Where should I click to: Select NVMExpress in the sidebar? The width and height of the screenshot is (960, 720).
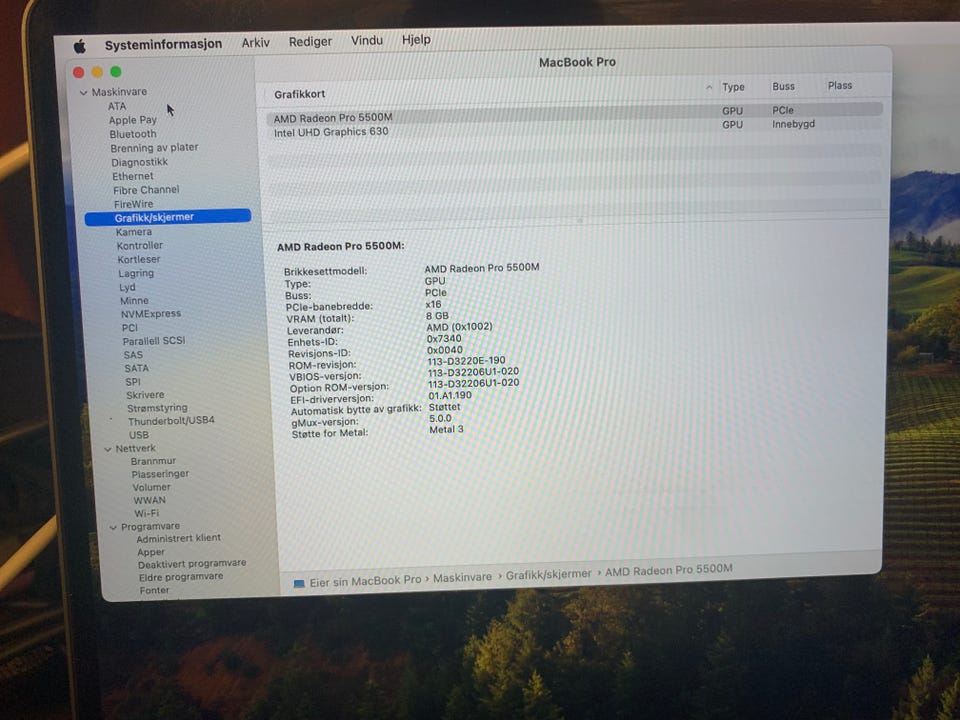151,313
